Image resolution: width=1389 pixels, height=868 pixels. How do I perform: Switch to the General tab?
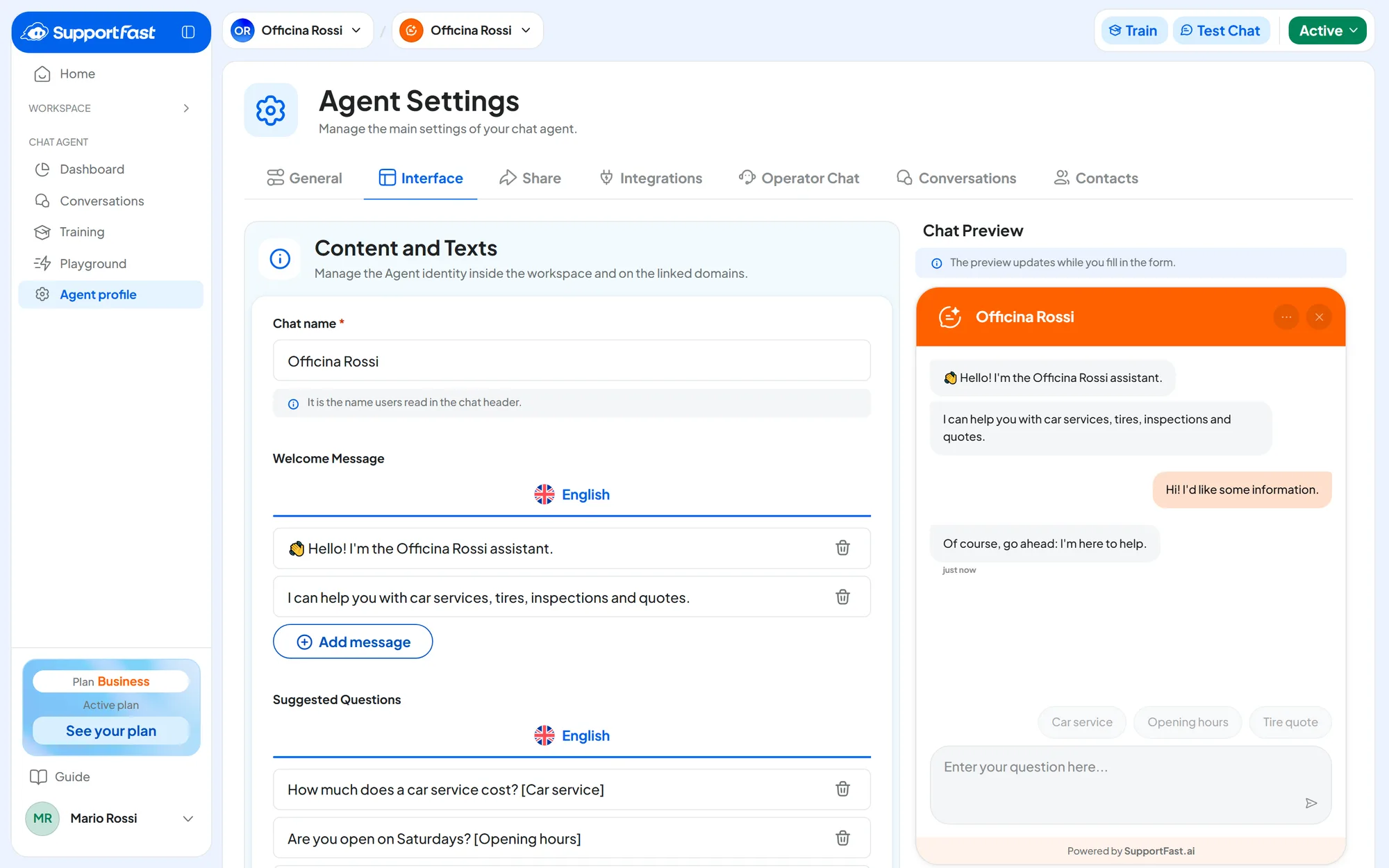click(305, 178)
